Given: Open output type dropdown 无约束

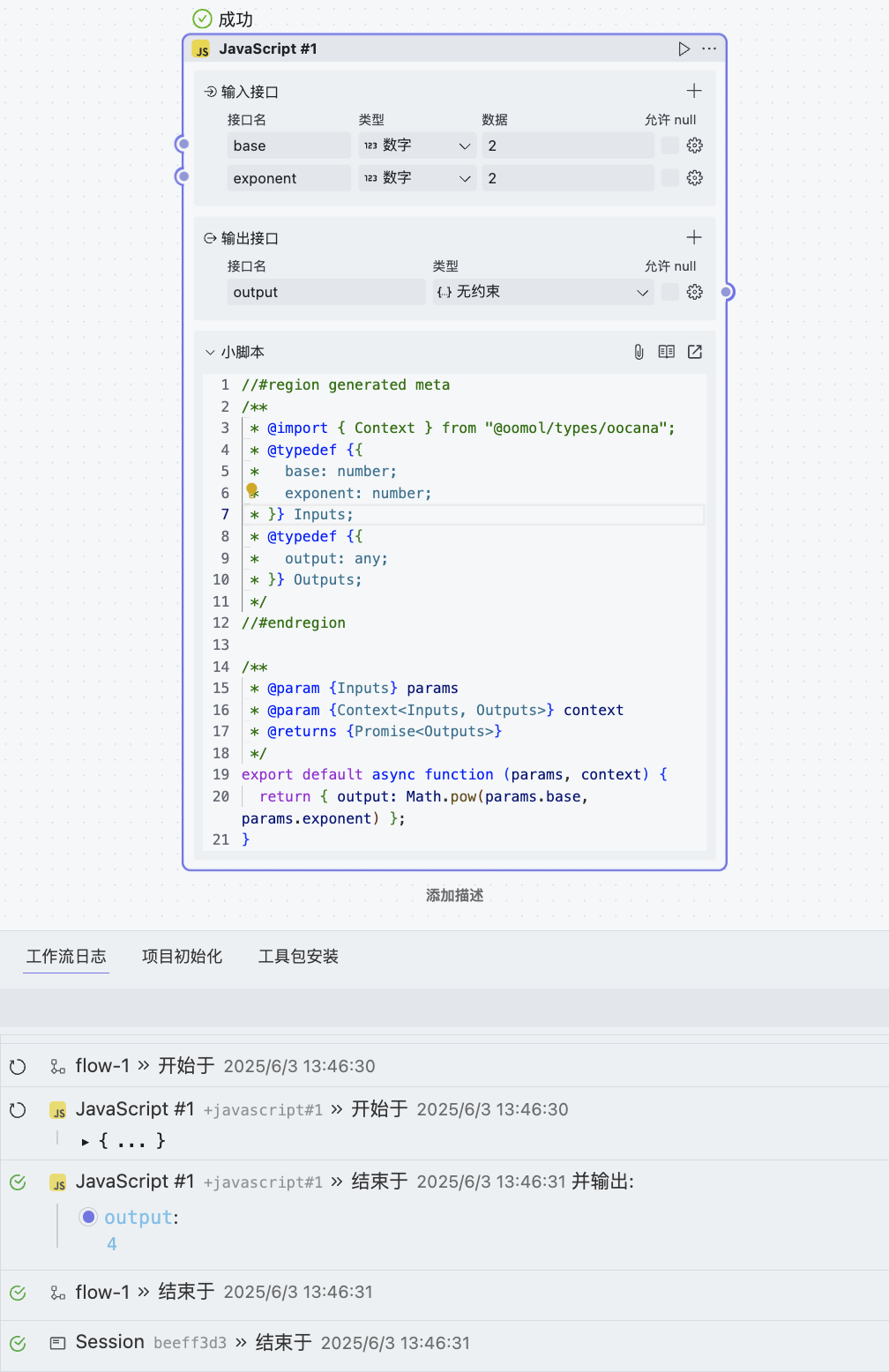Looking at the screenshot, I should tap(542, 292).
